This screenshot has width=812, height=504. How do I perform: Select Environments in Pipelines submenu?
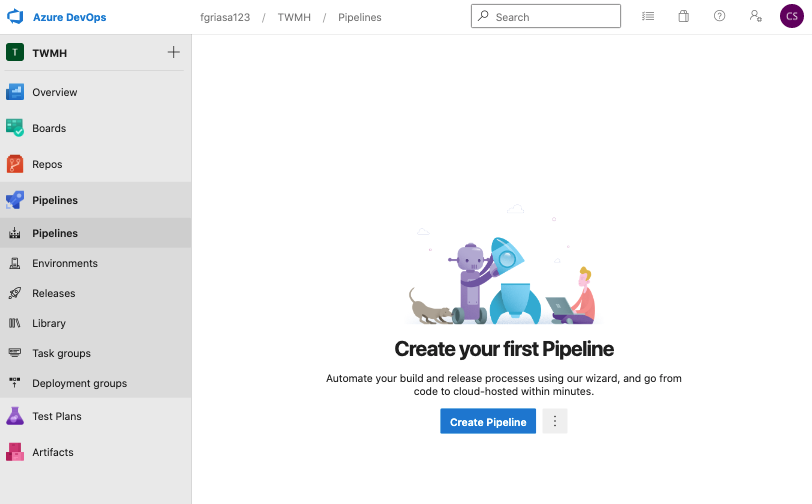pos(65,263)
